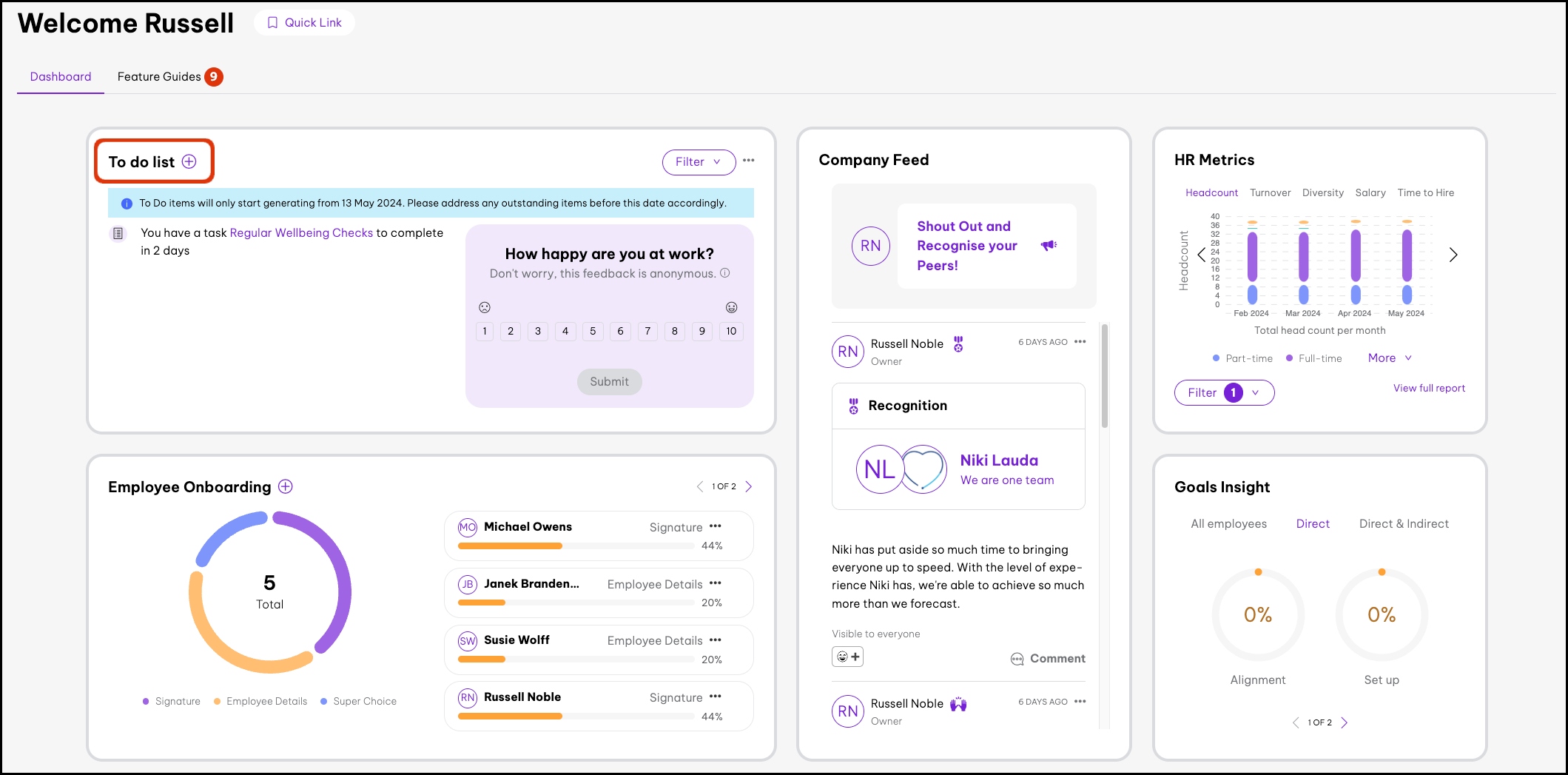
Task: Go to next HR Metrics chart arrow
Action: click(x=1453, y=255)
